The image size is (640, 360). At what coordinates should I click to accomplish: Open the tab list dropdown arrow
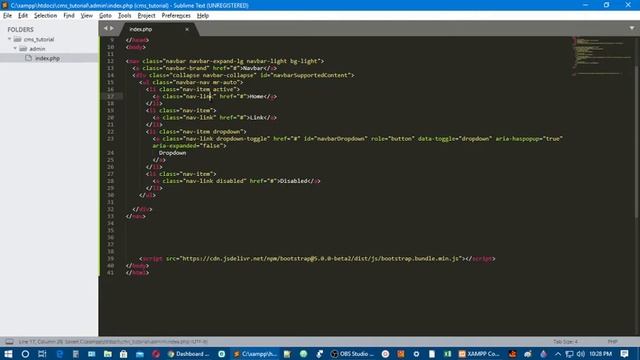(632, 28)
